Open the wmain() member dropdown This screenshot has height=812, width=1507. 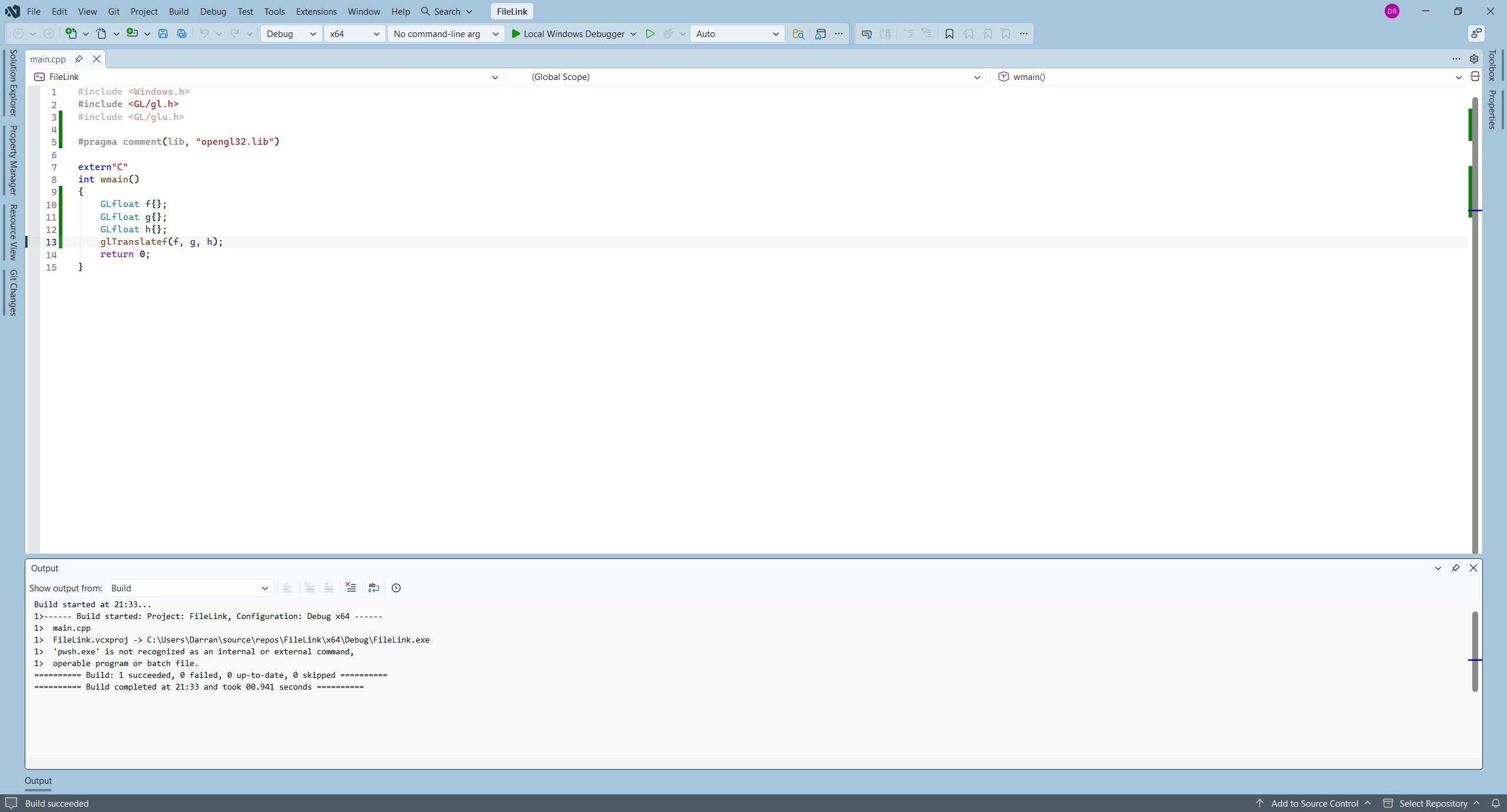point(1227,76)
